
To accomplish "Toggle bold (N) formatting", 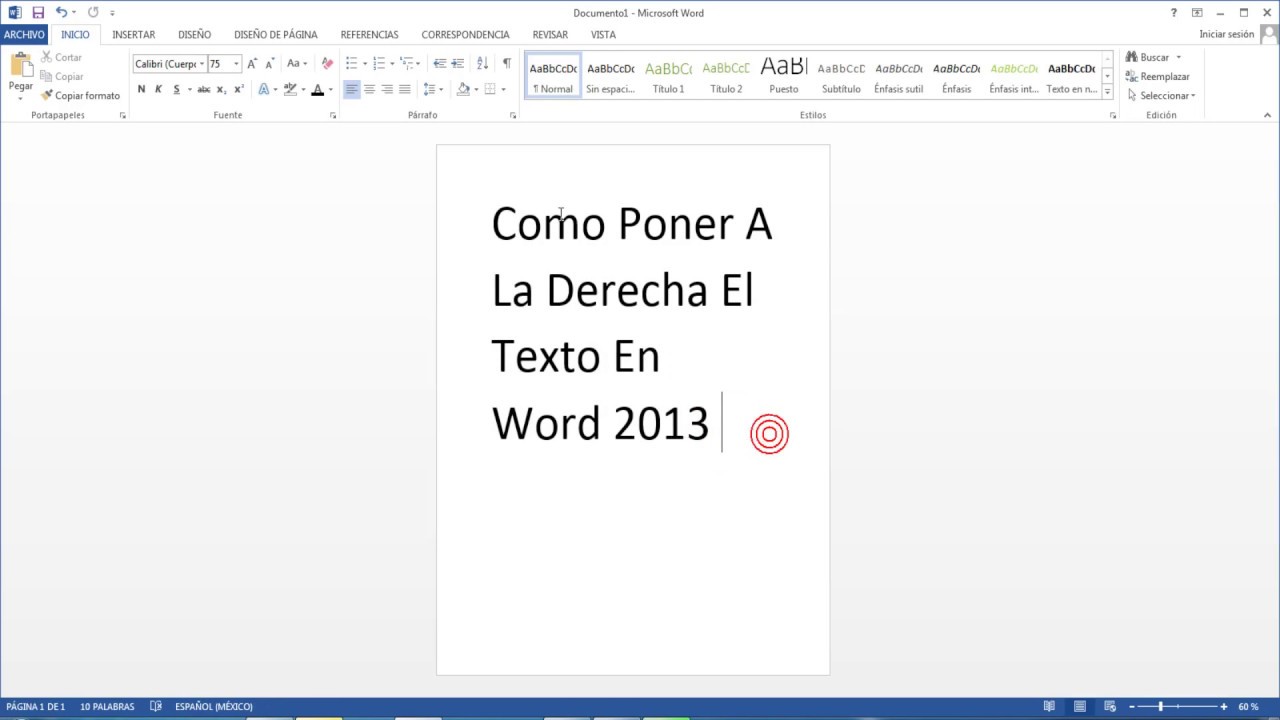I will [141, 89].
